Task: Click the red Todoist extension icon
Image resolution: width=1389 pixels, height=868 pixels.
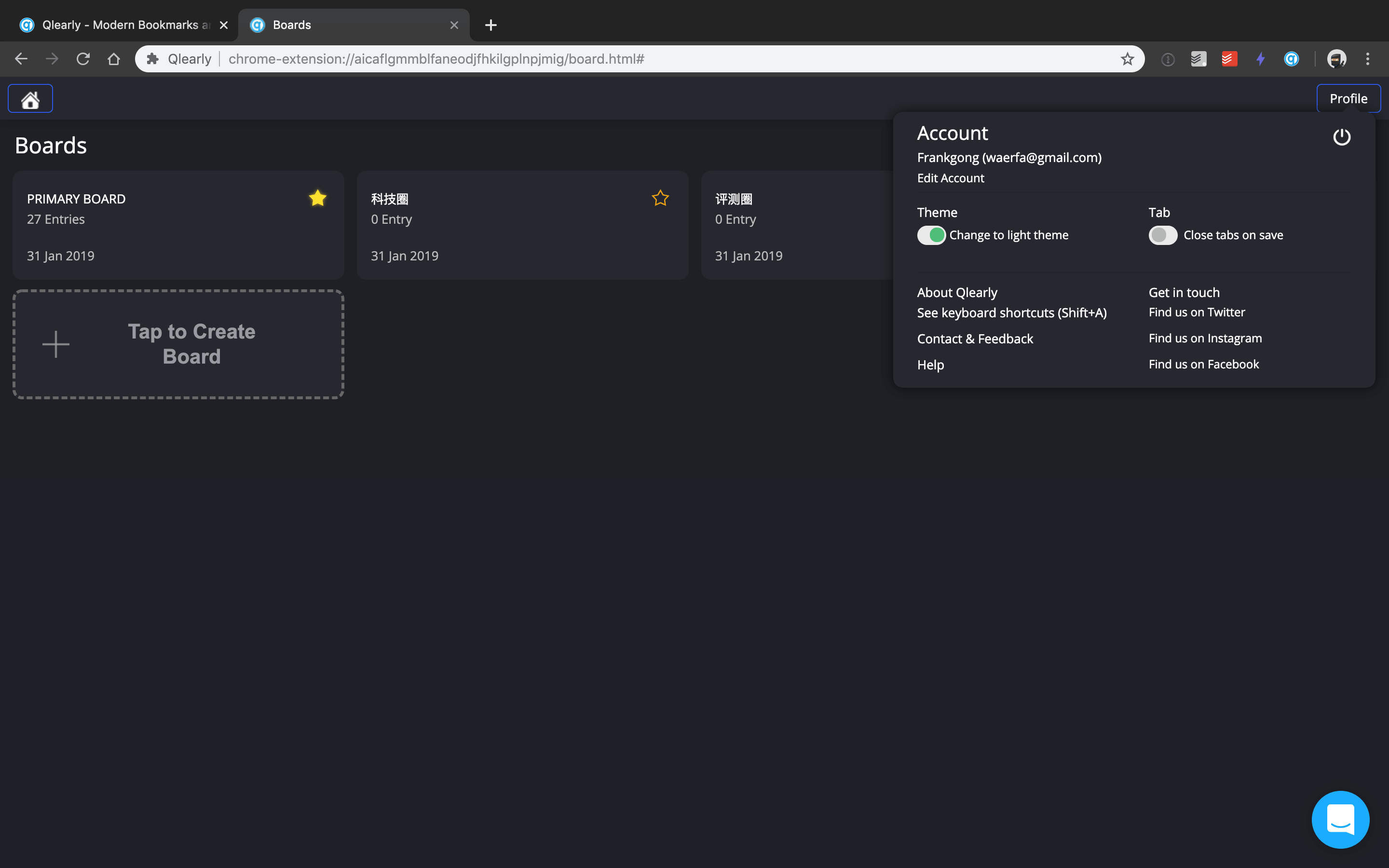Action: [1229, 58]
